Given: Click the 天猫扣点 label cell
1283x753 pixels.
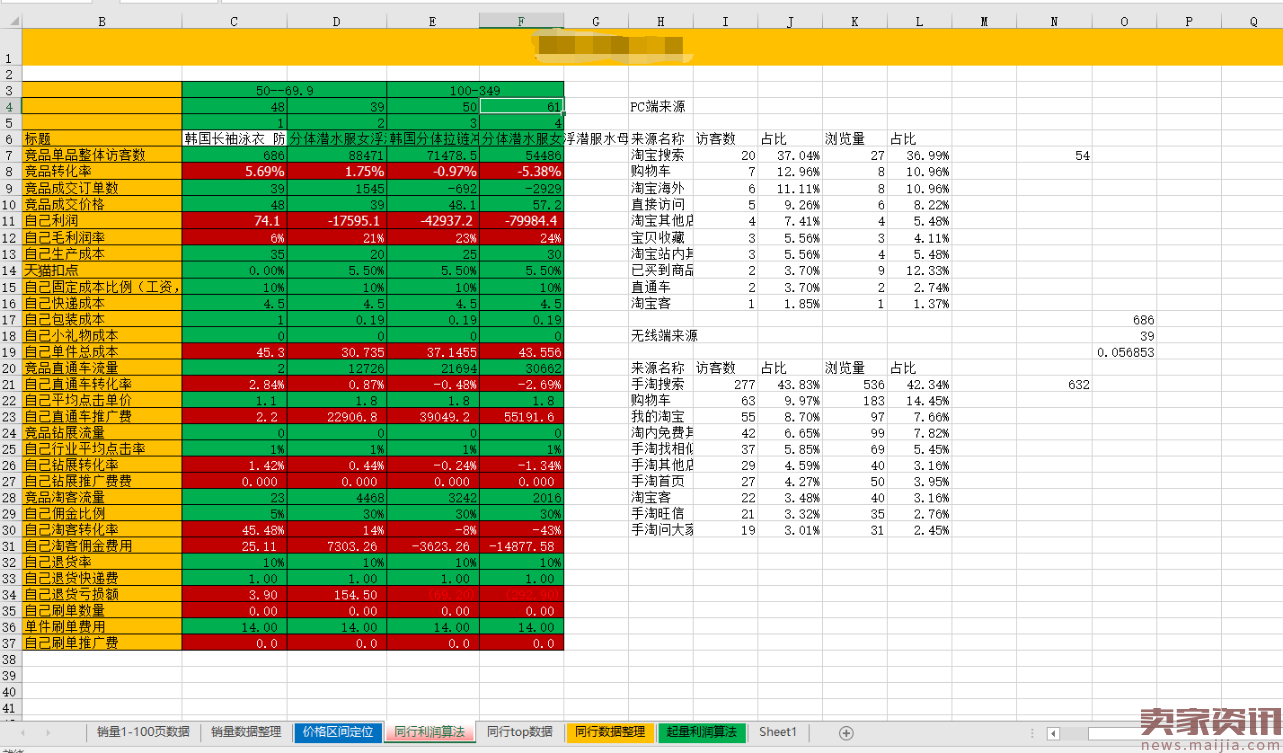Looking at the screenshot, I should click(102, 269).
